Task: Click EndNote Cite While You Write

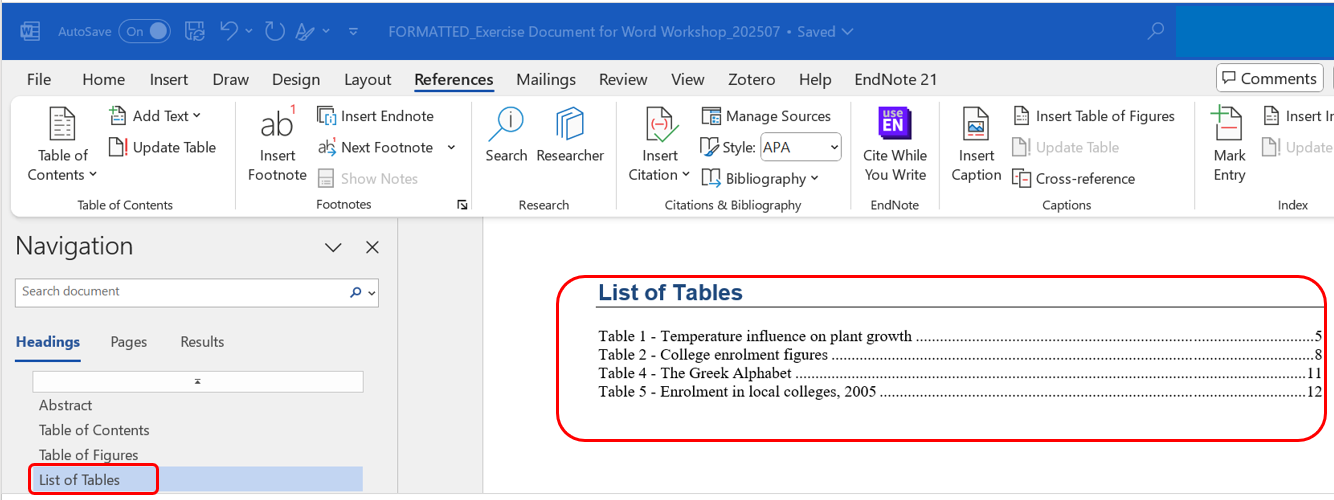Action: coord(894,125)
